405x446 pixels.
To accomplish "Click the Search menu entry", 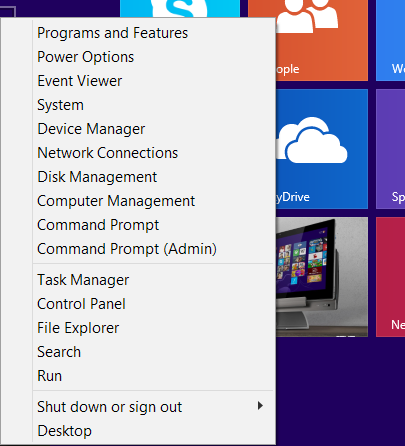I will click(59, 352).
